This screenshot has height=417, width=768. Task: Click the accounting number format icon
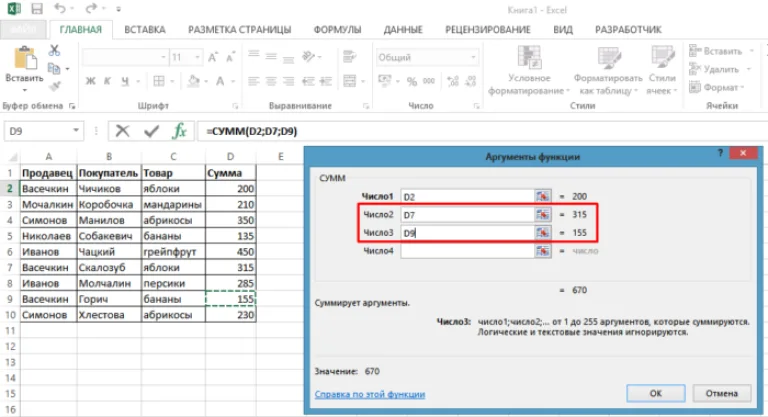click(385, 80)
